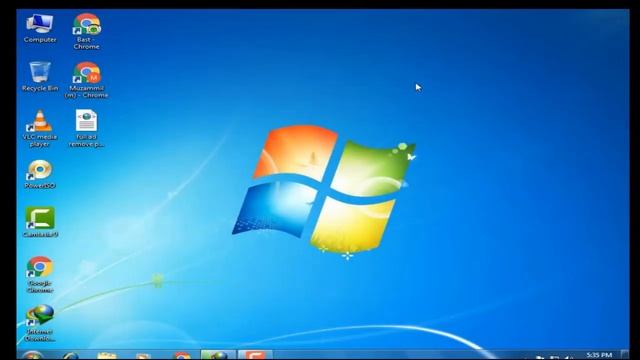Select the Google Chrome desktop shortcut
This screenshot has height=360, width=640.
[40, 274]
